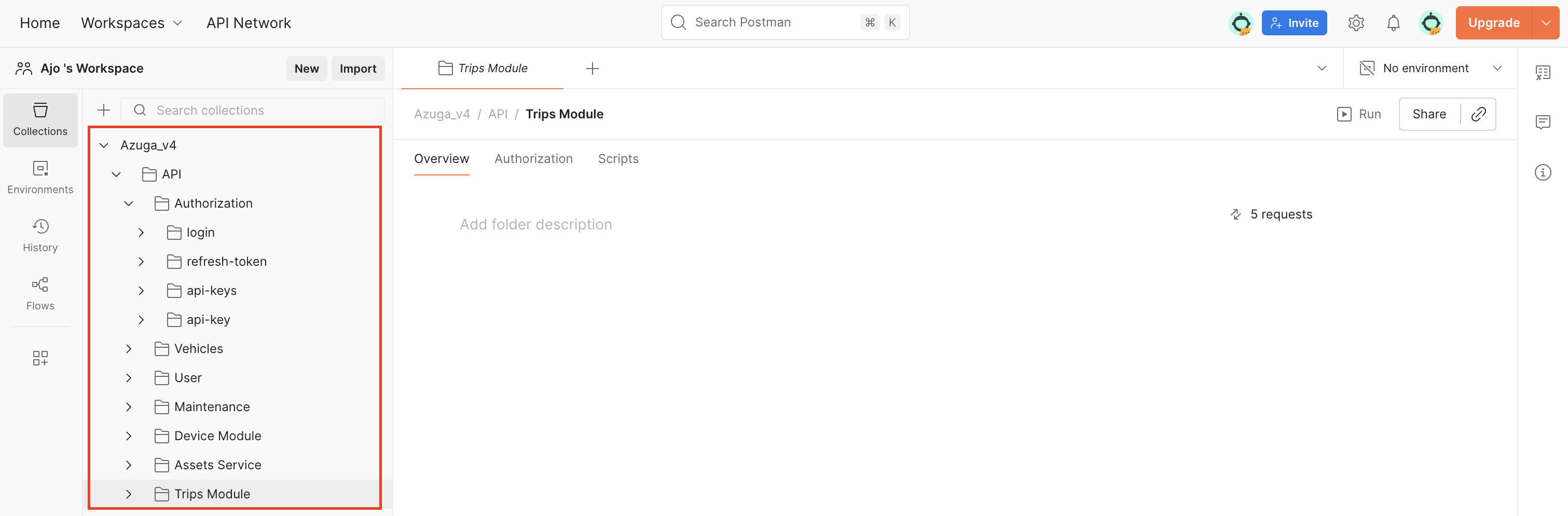Expand the refresh-token folder

(141, 261)
